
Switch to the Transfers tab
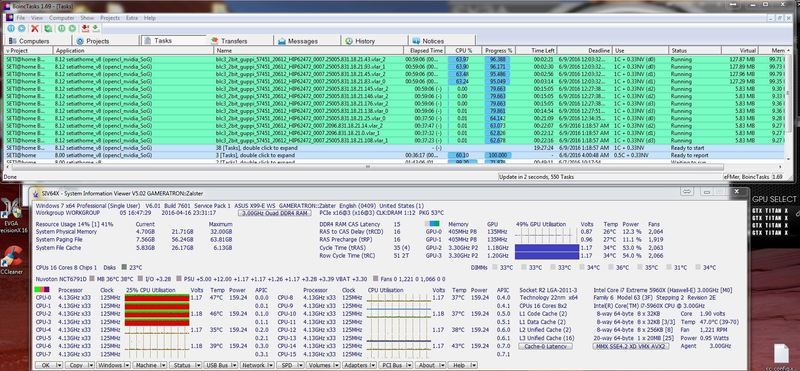(x=240, y=41)
